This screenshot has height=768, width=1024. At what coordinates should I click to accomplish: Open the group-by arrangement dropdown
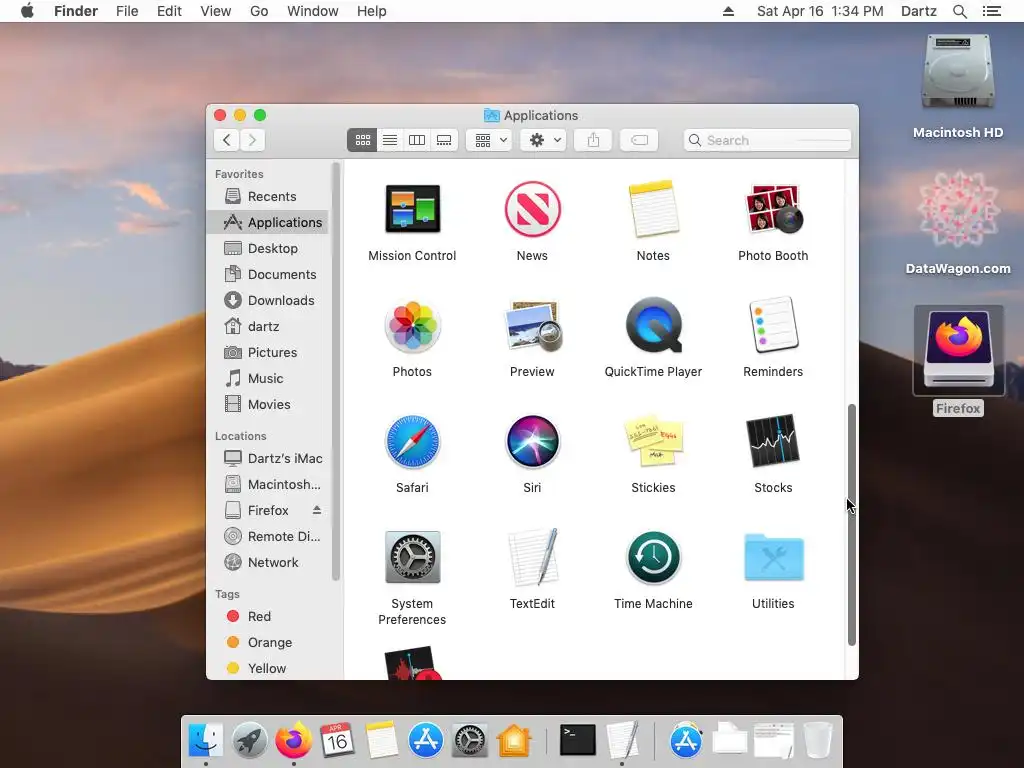click(489, 140)
